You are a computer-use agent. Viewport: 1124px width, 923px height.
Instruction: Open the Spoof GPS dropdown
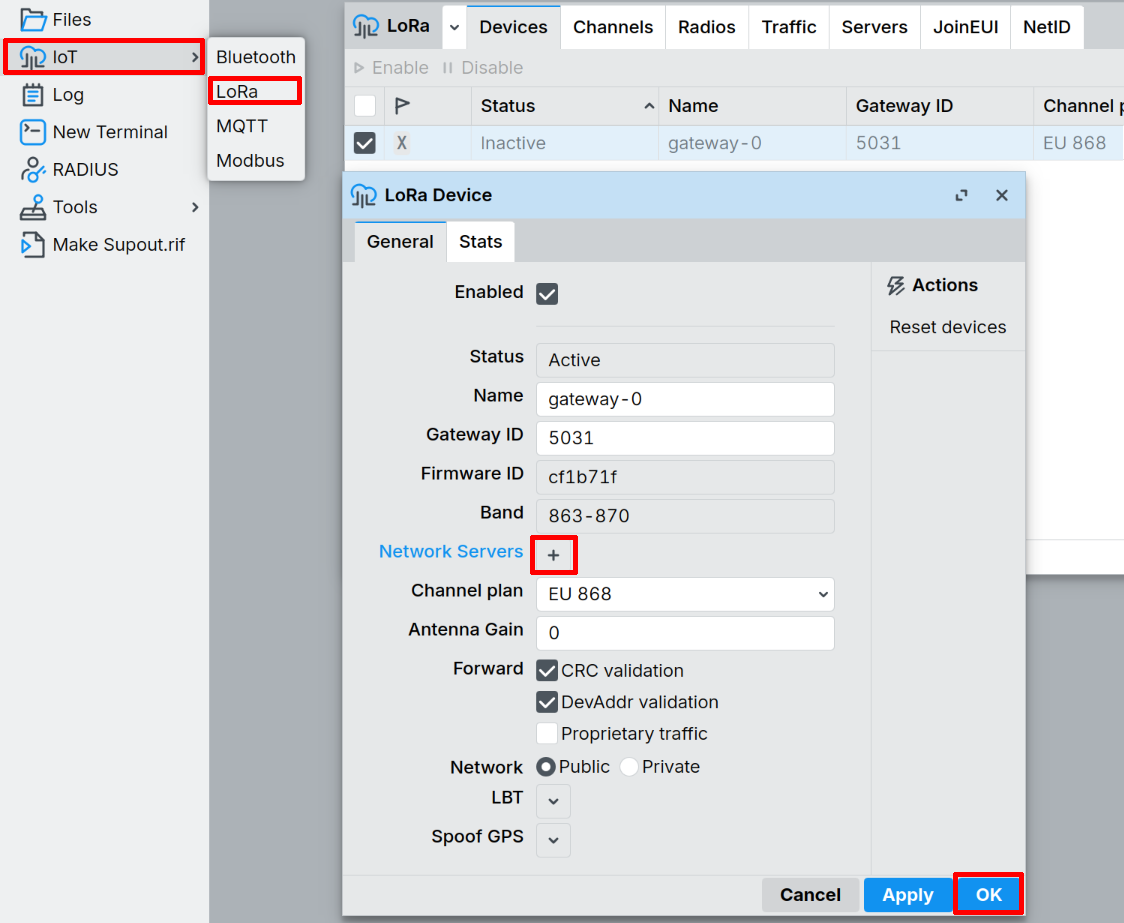click(553, 840)
